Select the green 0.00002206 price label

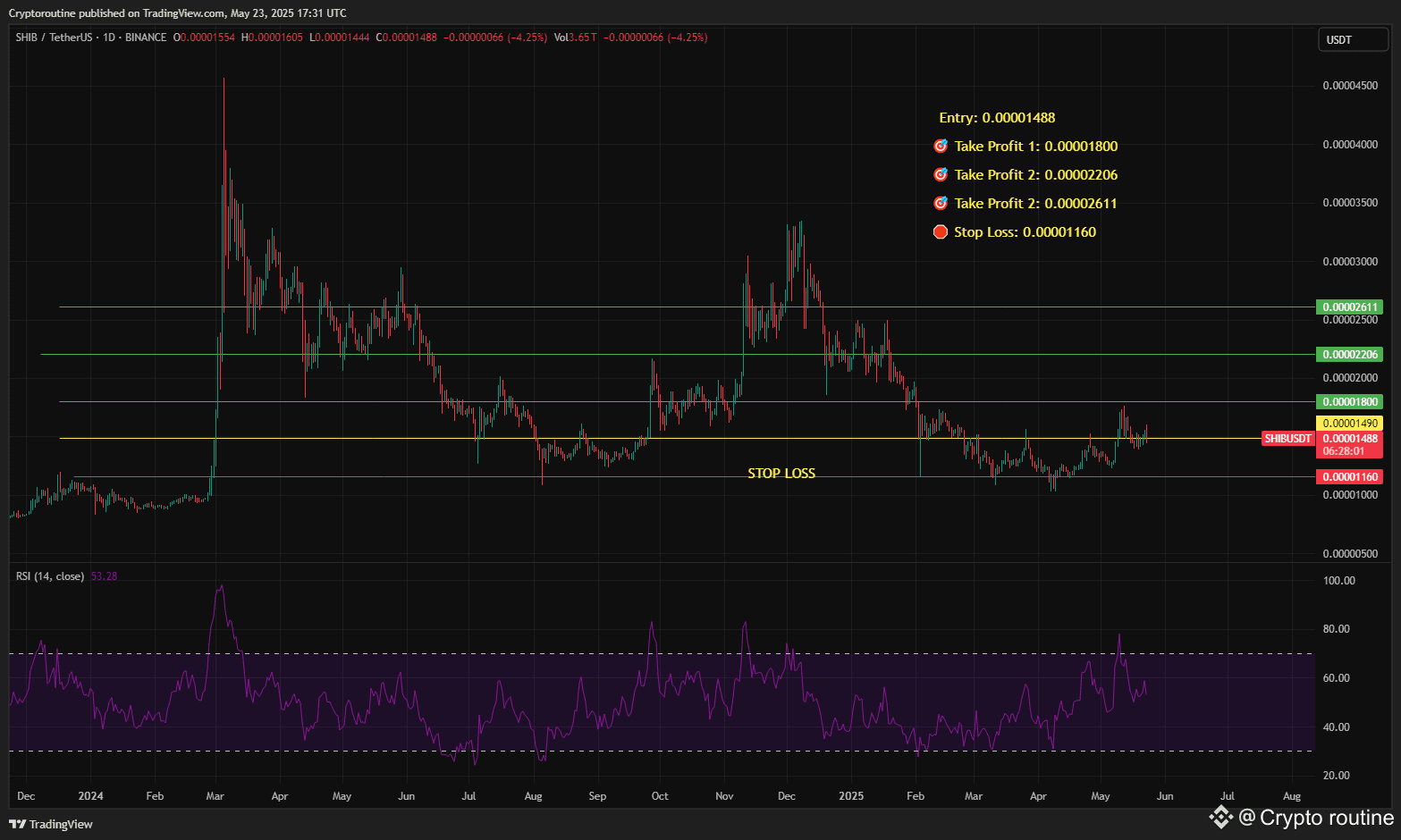click(1349, 355)
